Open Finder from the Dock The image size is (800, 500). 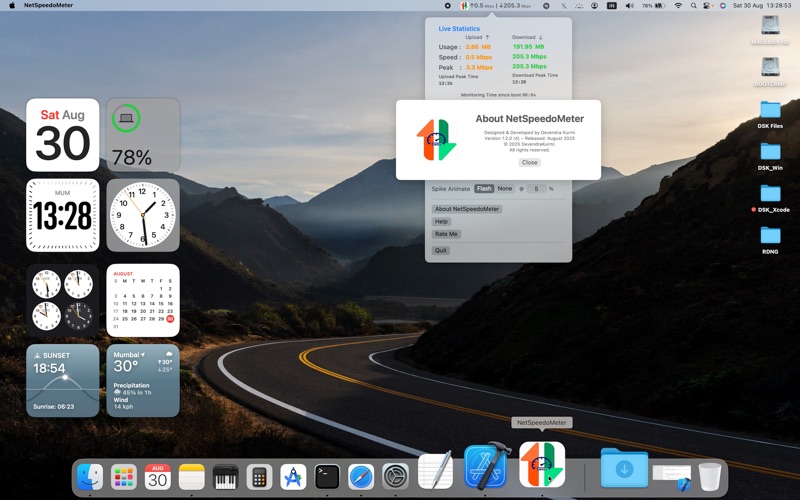pyautogui.click(x=89, y=477)
